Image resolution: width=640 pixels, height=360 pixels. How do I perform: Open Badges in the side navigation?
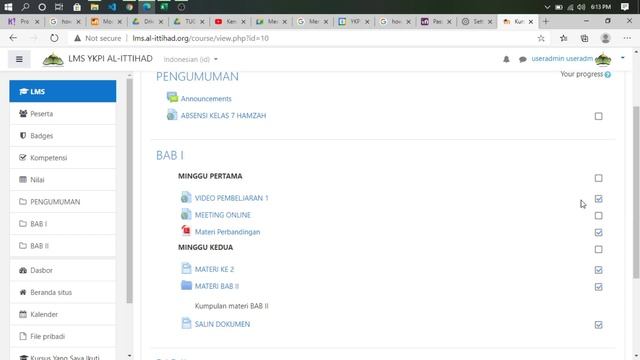click(x=63, y=136)
